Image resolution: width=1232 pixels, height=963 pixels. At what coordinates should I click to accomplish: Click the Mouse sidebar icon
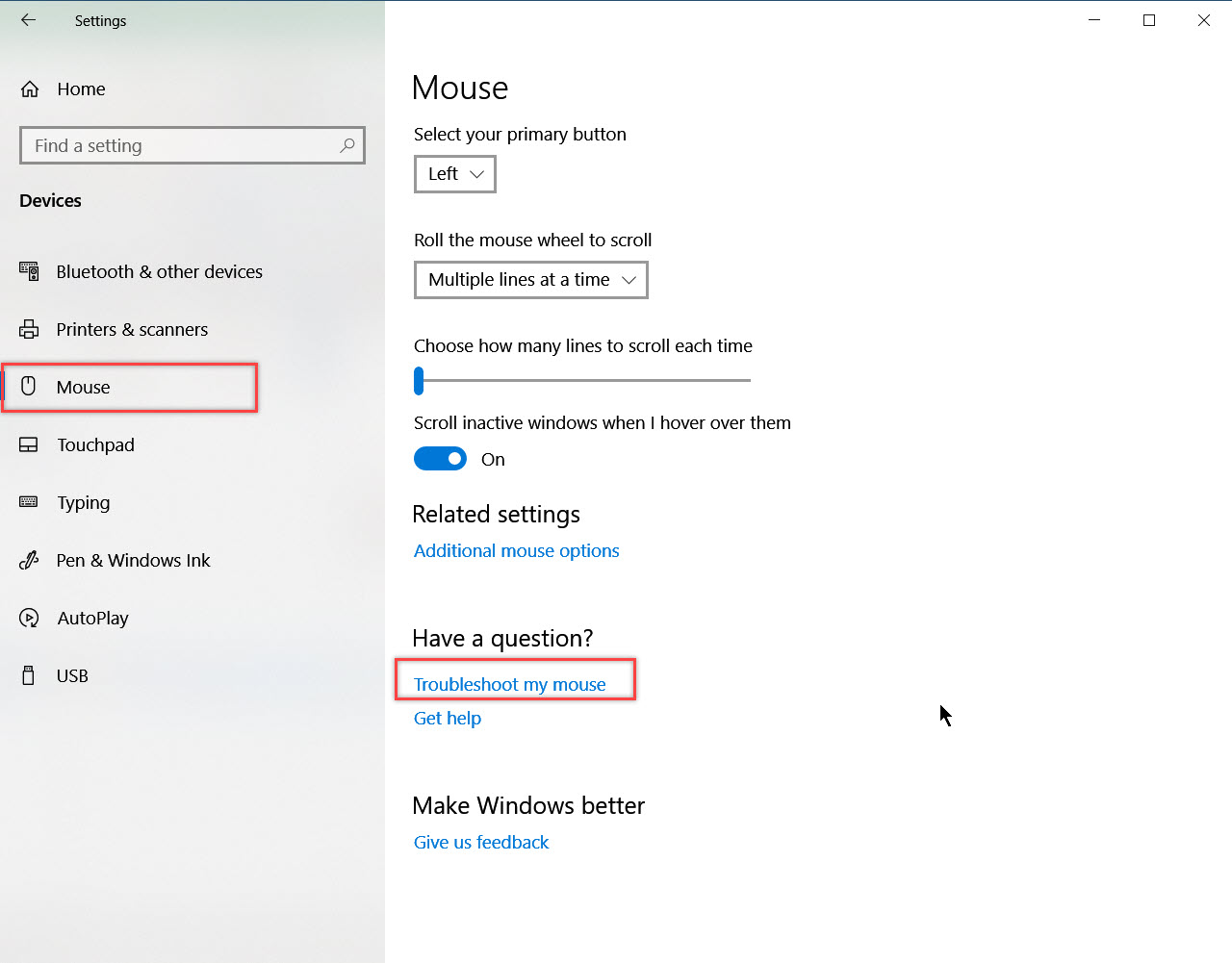29,387
